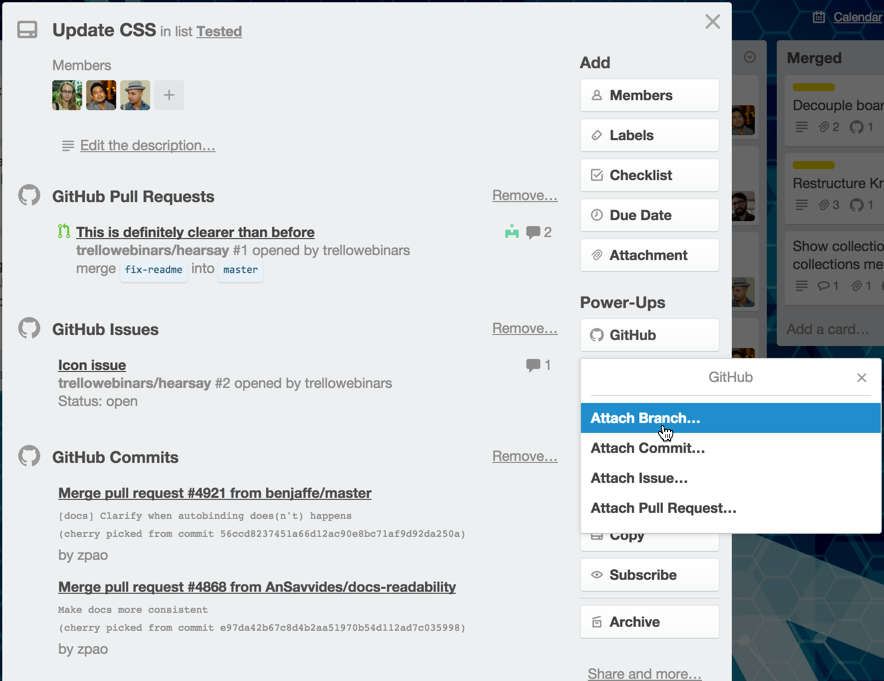This screenshot has width=884, height=681.
Task: Close the GitHub popup with its X
Action: (x=861, y=378)
